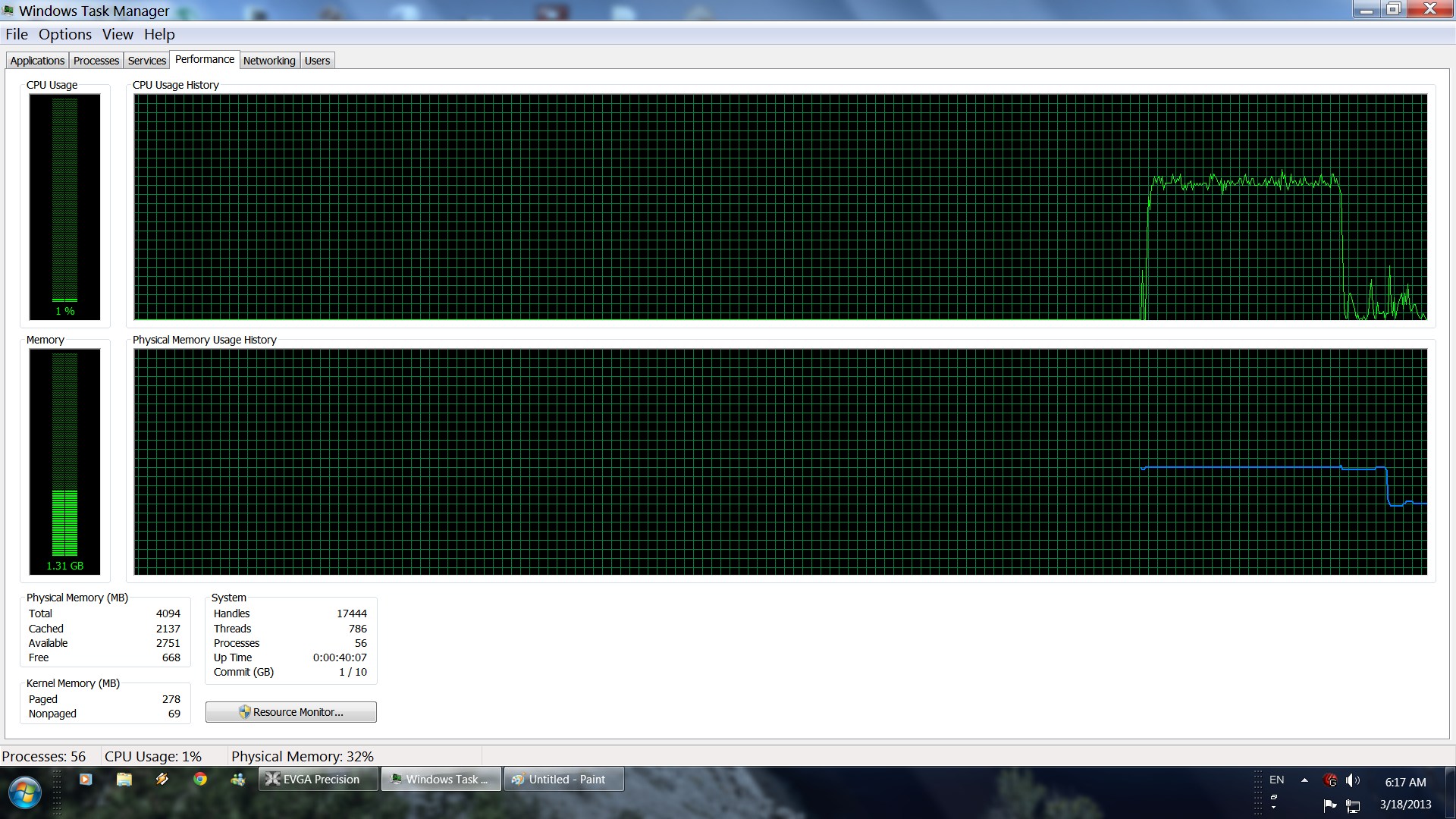Switch to the Processes tab
1456x819 pixels.
click(x=96, y=61)
